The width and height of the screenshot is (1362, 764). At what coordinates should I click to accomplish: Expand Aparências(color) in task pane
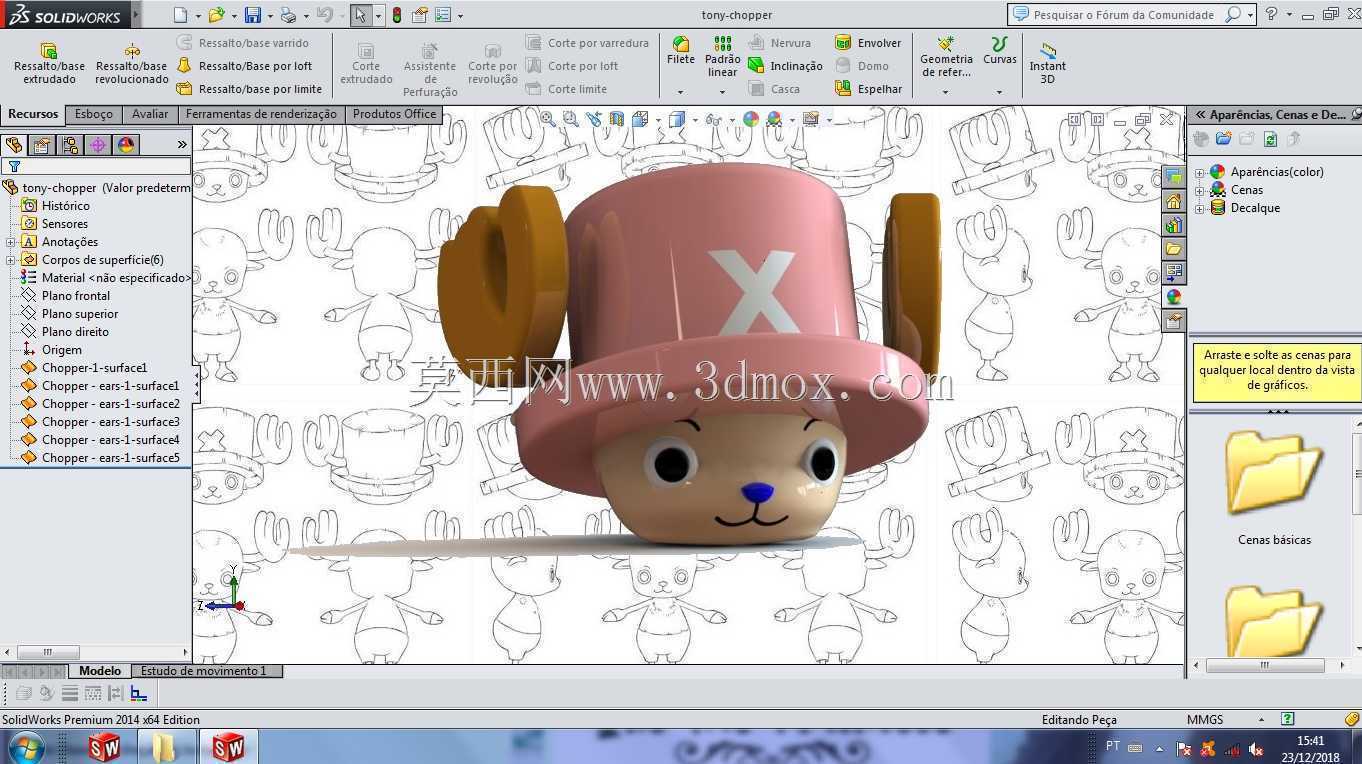(x=1200, y=172)
